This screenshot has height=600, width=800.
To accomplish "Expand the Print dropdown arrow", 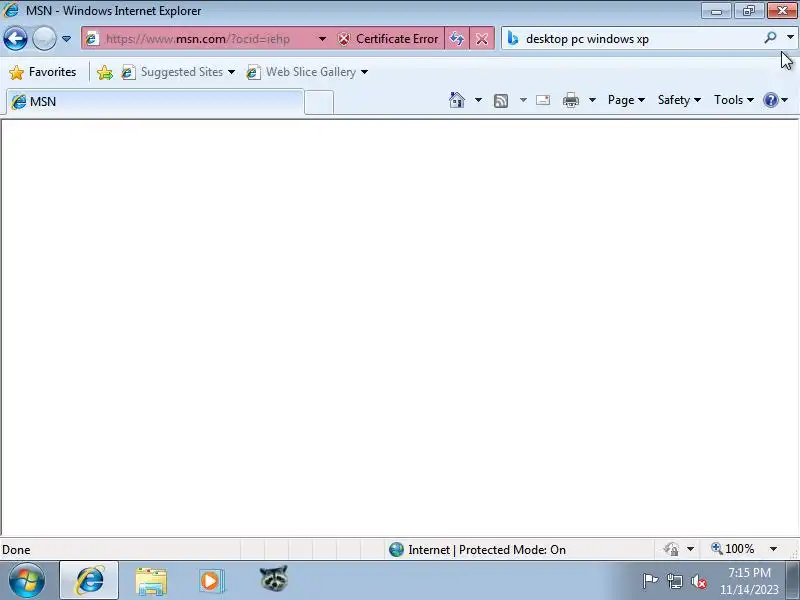I will pyautogui.click(x=592, y=100).
